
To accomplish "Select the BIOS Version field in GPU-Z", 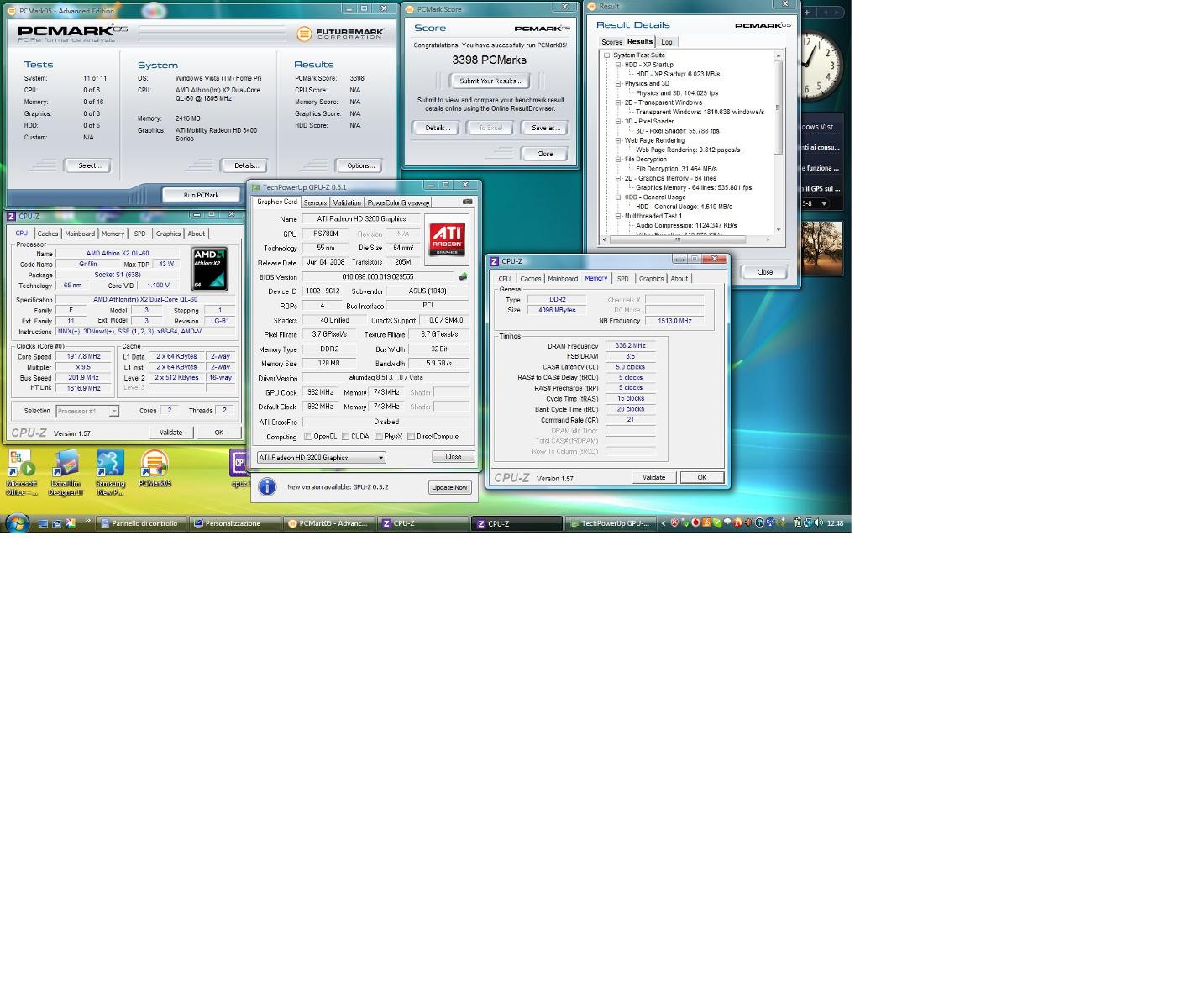I will click(x=378, y=276).
